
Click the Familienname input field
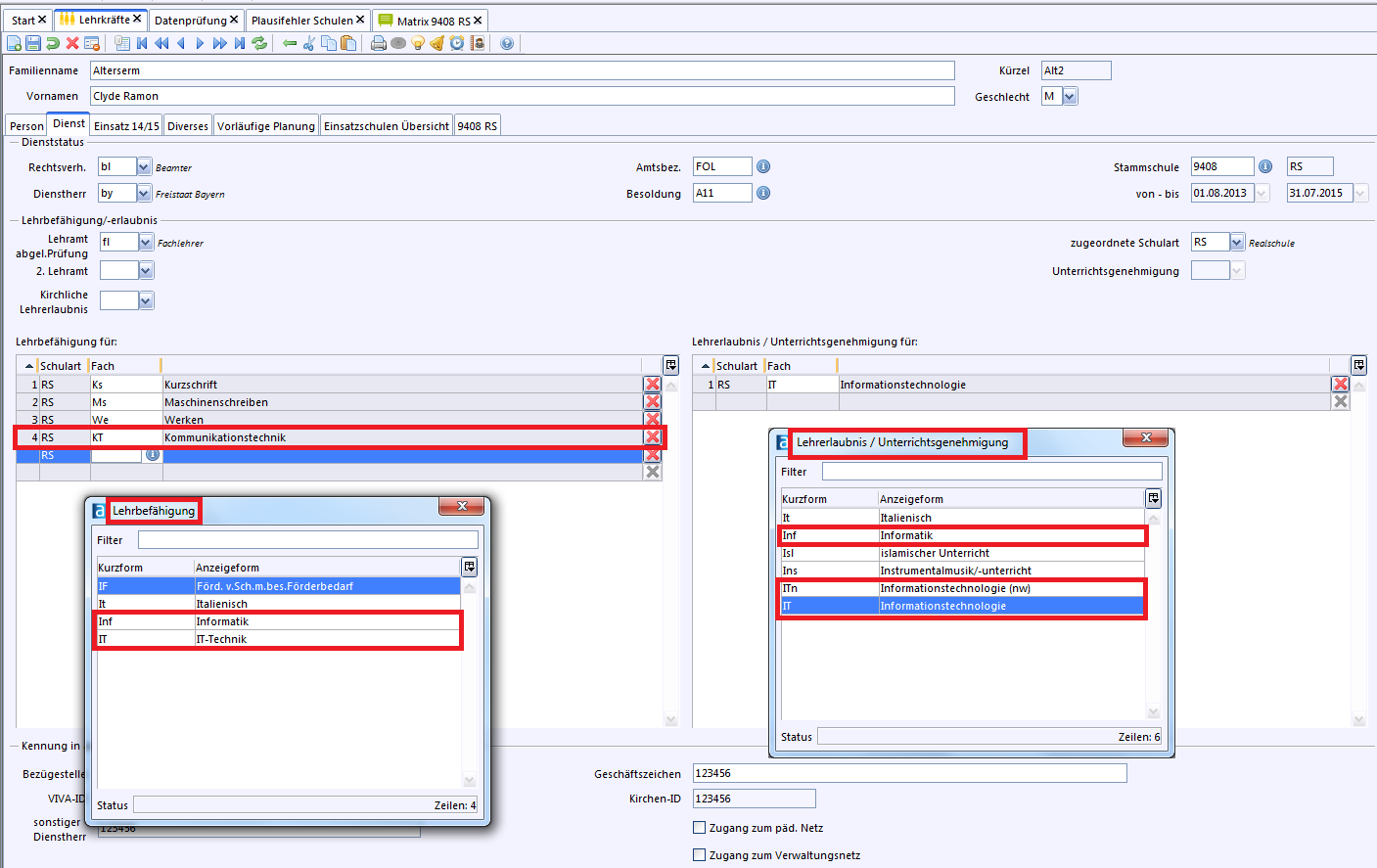click(523, 70)
